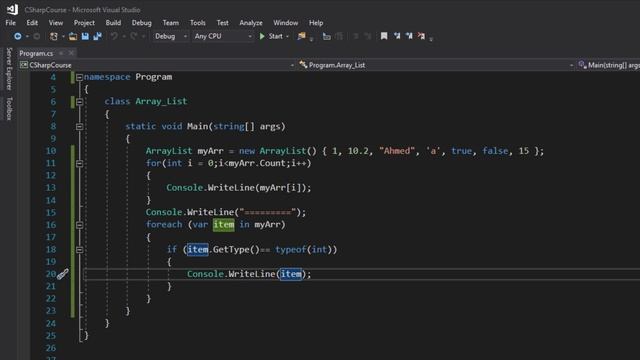The width and height of the screenshot is (640, 360).
Task: Open the CSharpCourse project navigation dropdown
Action: [157, 65]
